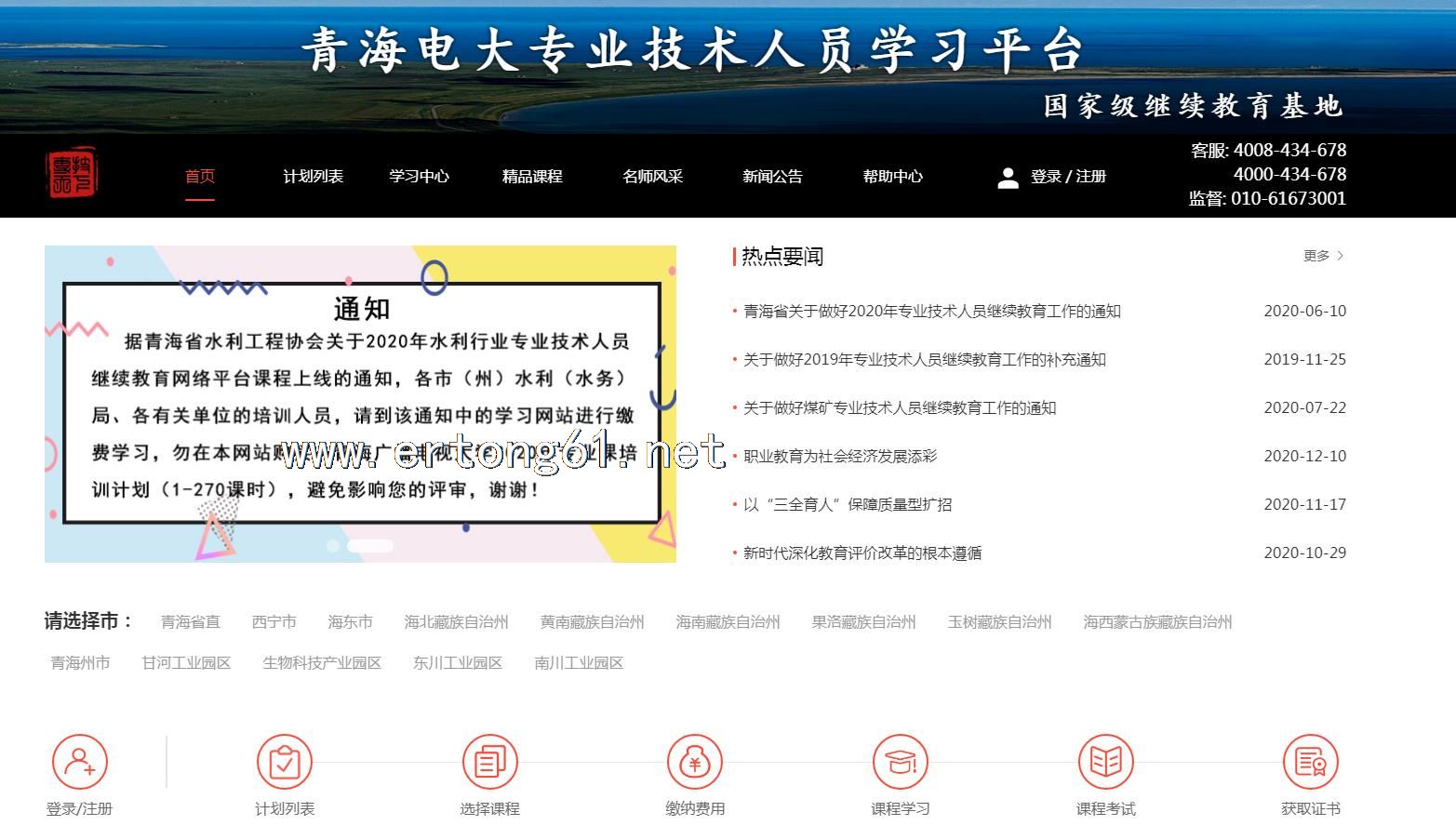Click the 获取证书 certificate icon
This screenshot has width=1456, height=839.
[1310, 762]
